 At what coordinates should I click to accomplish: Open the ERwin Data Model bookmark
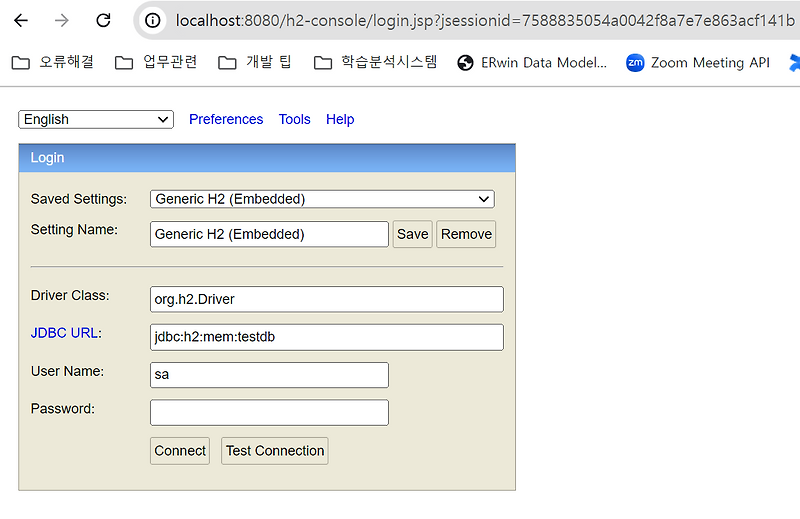(532, 62)
